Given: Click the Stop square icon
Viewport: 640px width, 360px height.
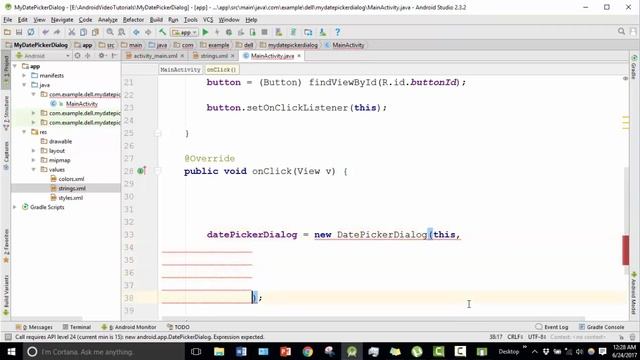Looking at the screenshot, I should pos(264,32).
